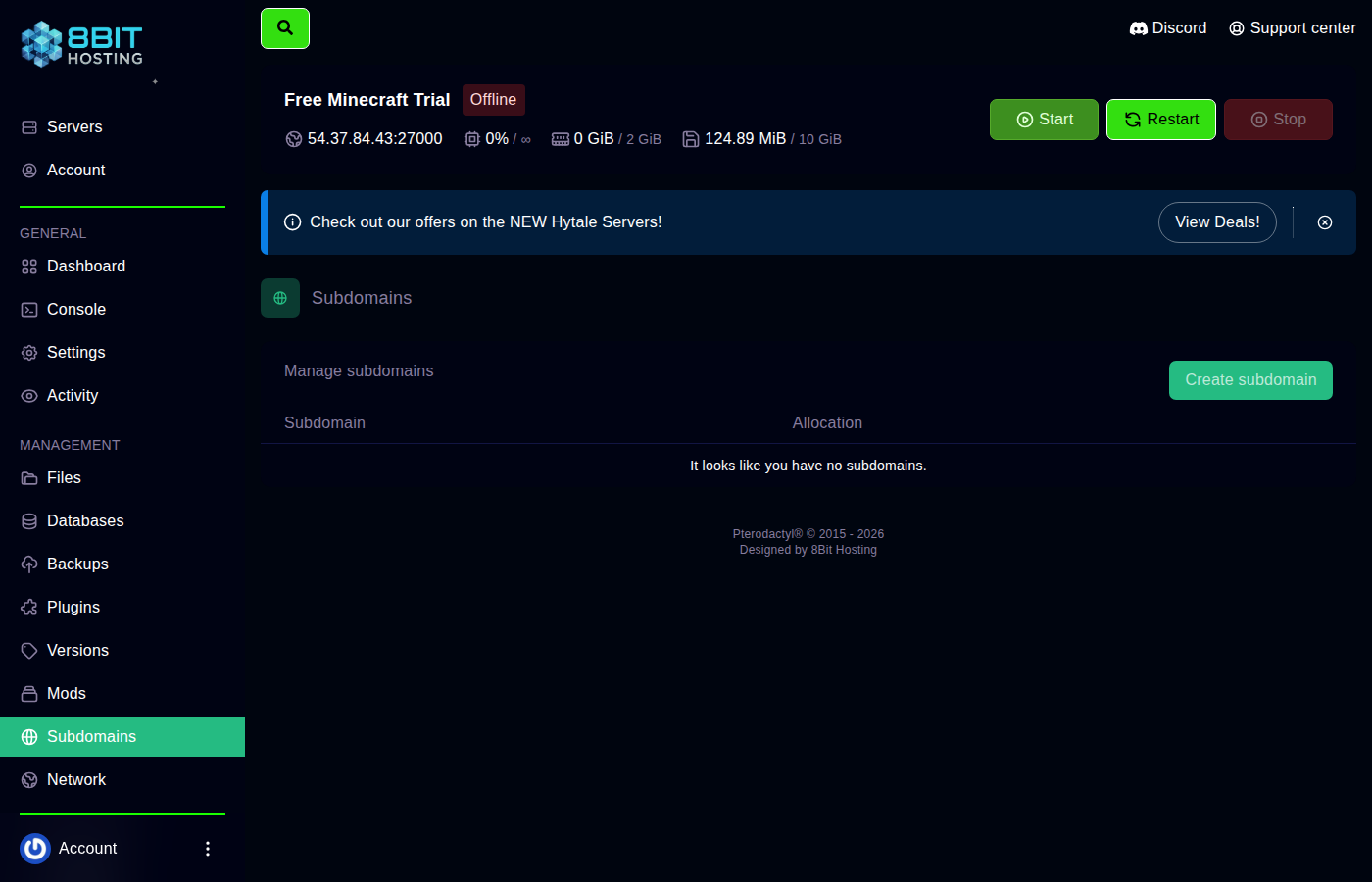
Task: Open Databases section
Action: coord(122,521)
